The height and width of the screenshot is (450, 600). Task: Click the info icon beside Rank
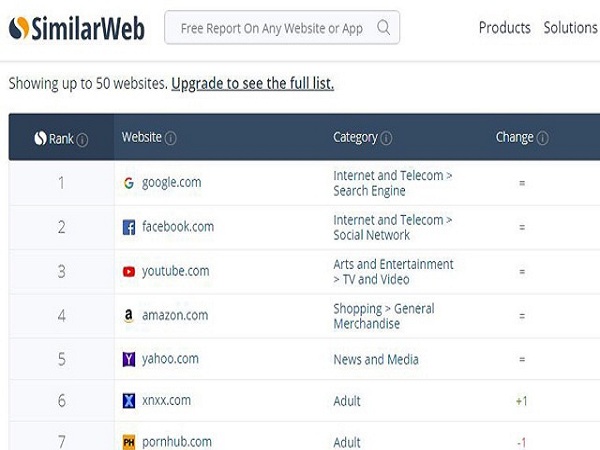[x=82, y=140]
